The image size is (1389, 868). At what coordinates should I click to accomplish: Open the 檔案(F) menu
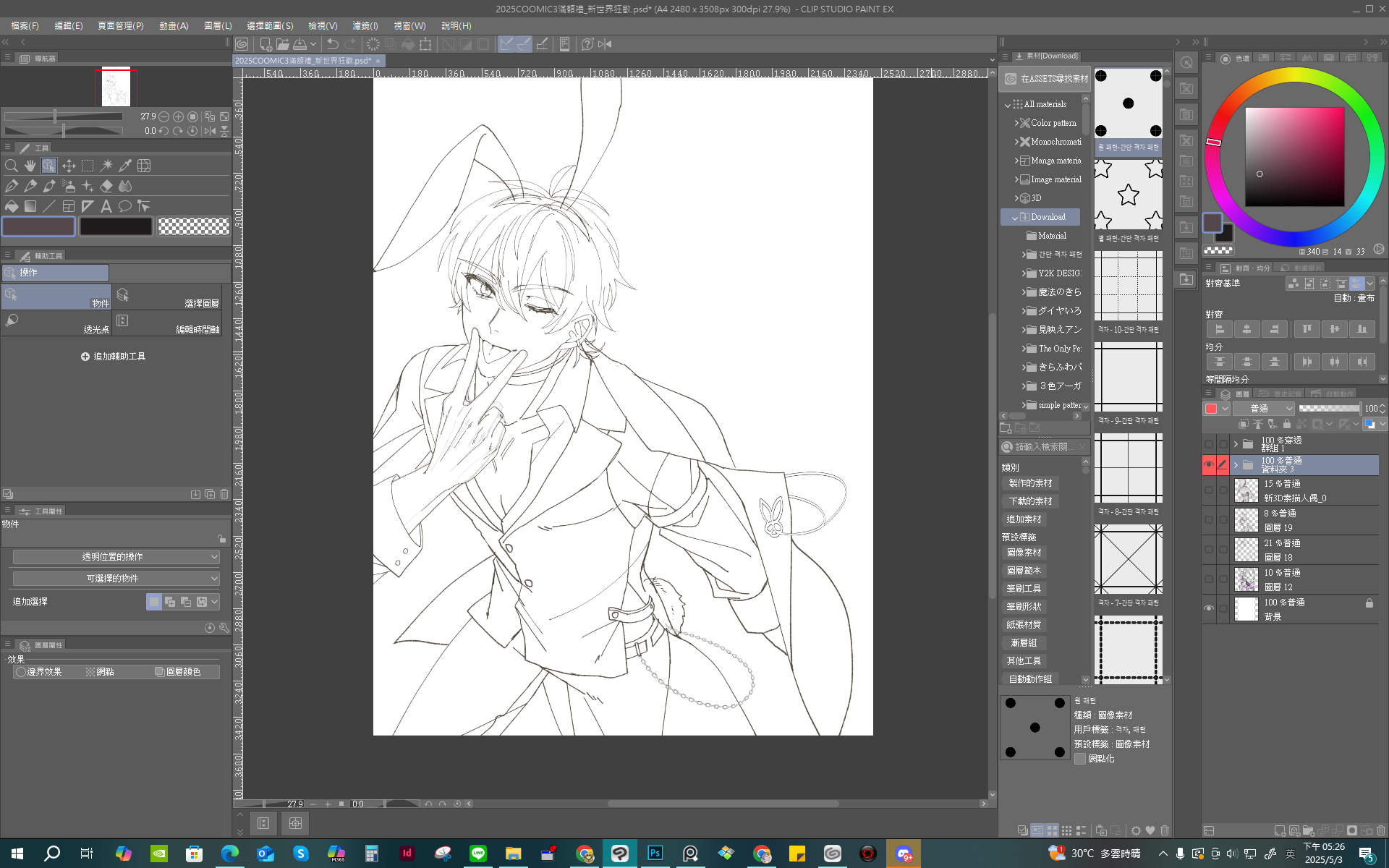[25, 25]
